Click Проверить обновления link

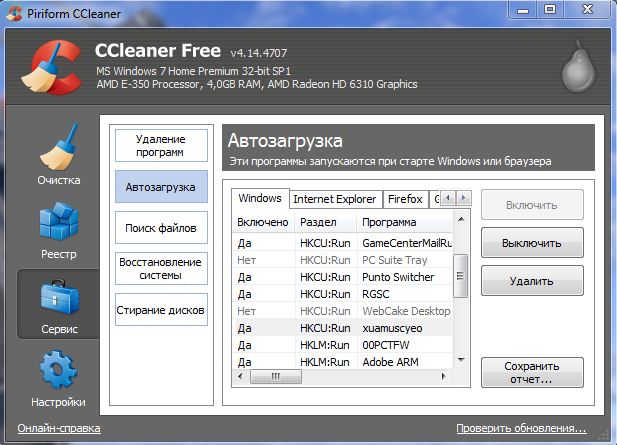pos(521,428)
